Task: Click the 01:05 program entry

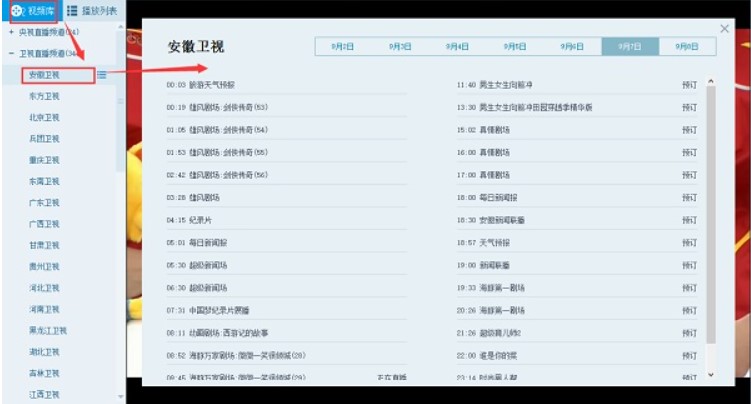Action: [217, 130]
